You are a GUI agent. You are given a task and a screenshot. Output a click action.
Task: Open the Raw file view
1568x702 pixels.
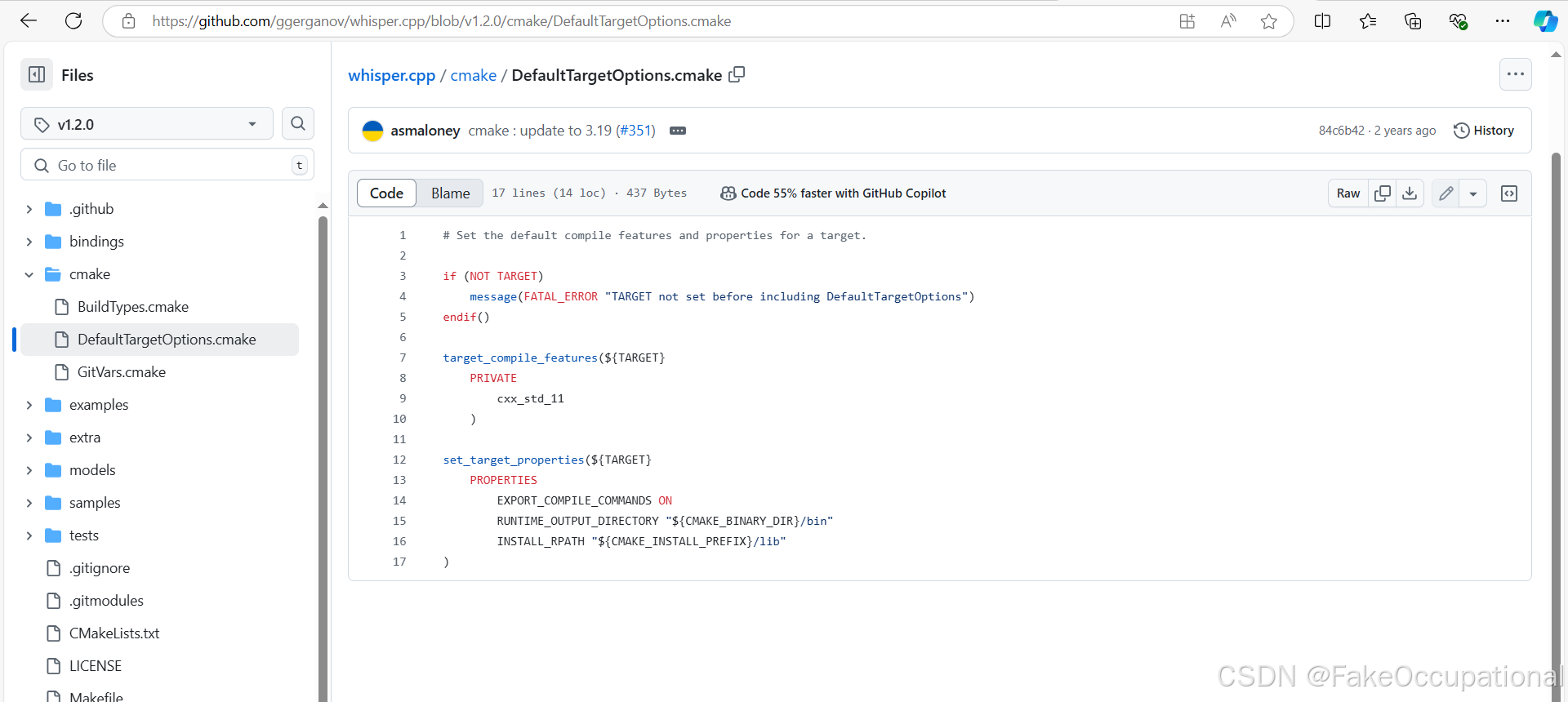tap(1348, 193)
